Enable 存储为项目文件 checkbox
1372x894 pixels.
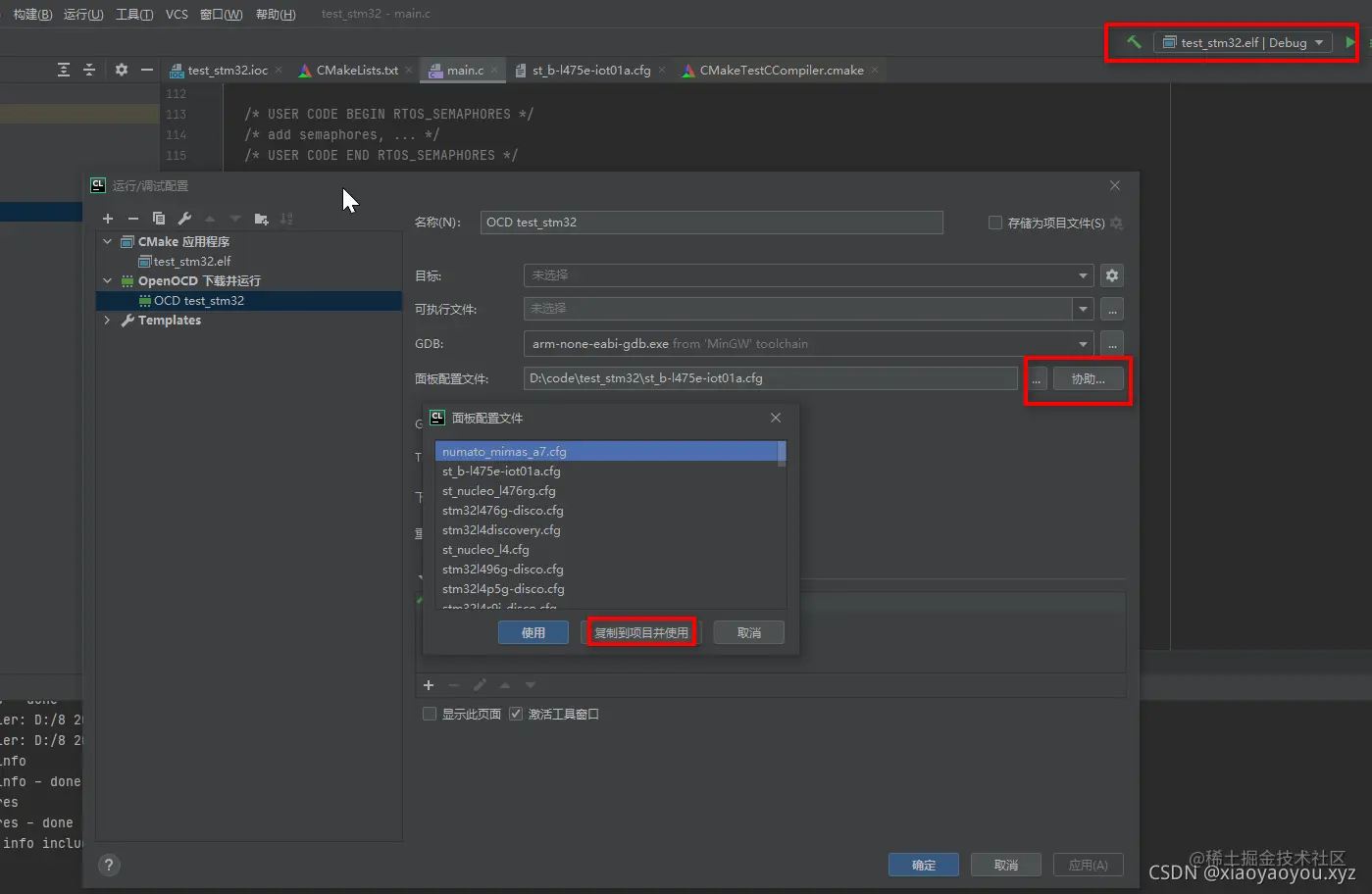point(995,223)
